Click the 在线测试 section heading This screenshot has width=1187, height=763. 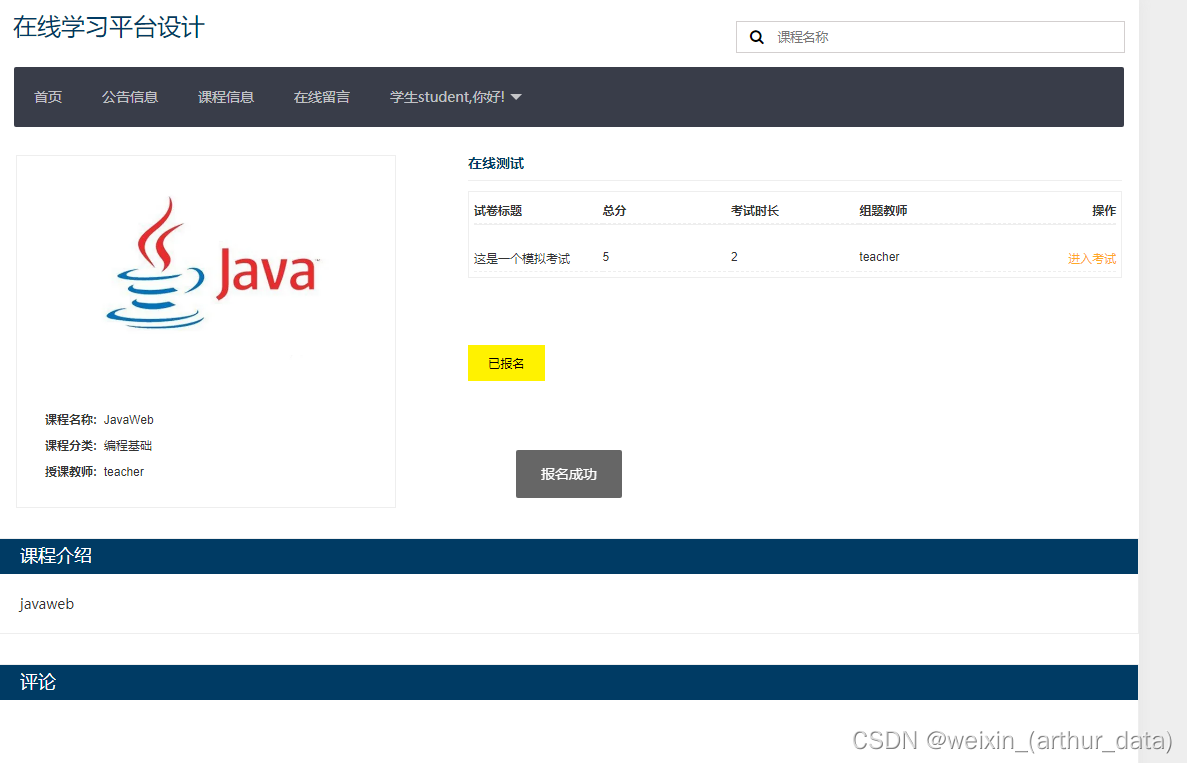pos(496,164)
